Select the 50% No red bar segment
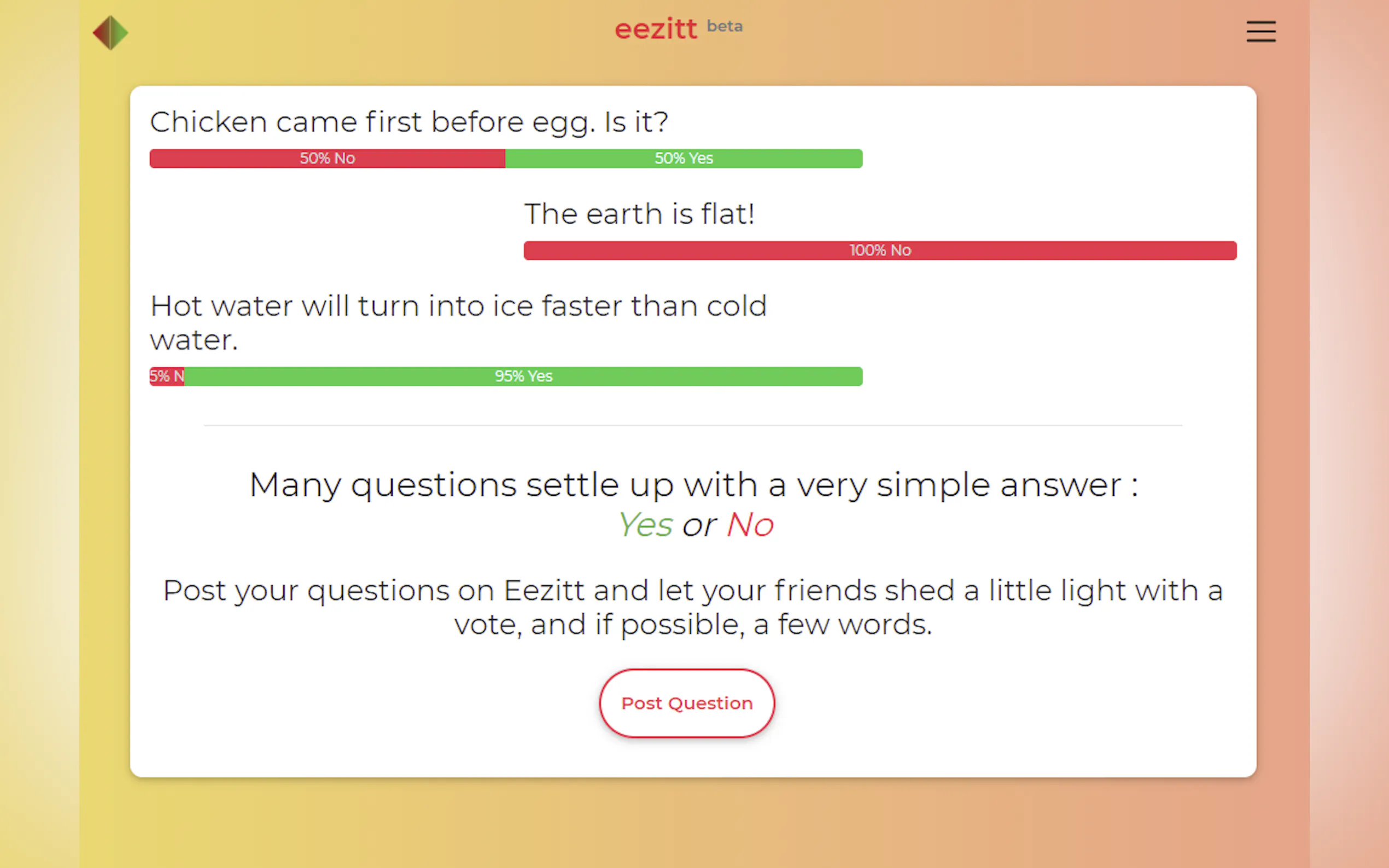The image size is (1389, 868). pyautogui.click(x=328, y=159)
